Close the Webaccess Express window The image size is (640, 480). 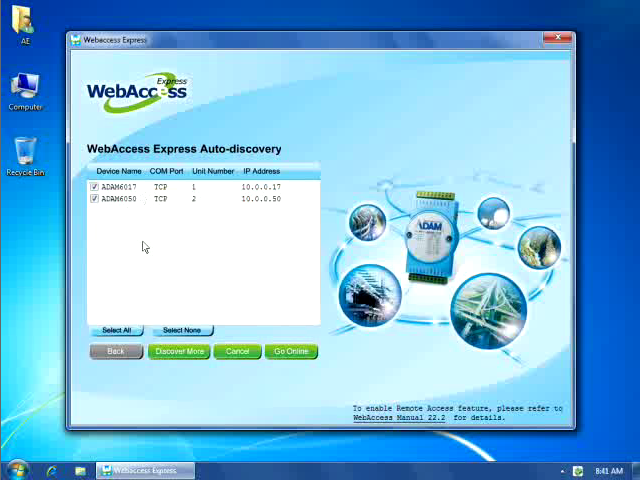pyautogui.click(x=558, y=38)
